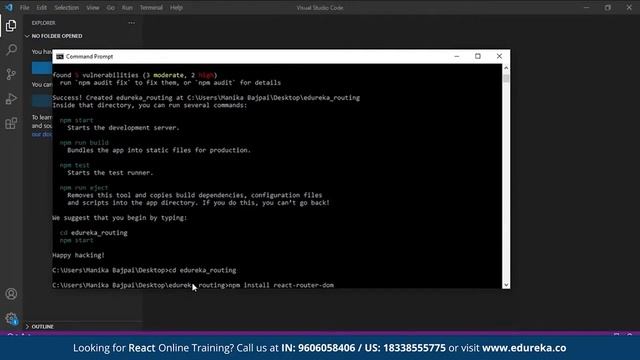
Task: Click the www.edureka.co text in banner
Action: 524,348
